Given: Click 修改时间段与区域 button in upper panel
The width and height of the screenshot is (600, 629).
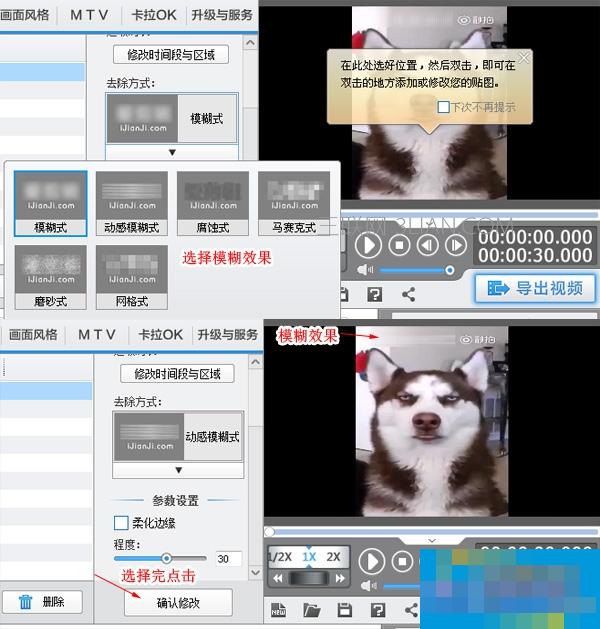Looking at the screenshot, I should tap(171, 55).
